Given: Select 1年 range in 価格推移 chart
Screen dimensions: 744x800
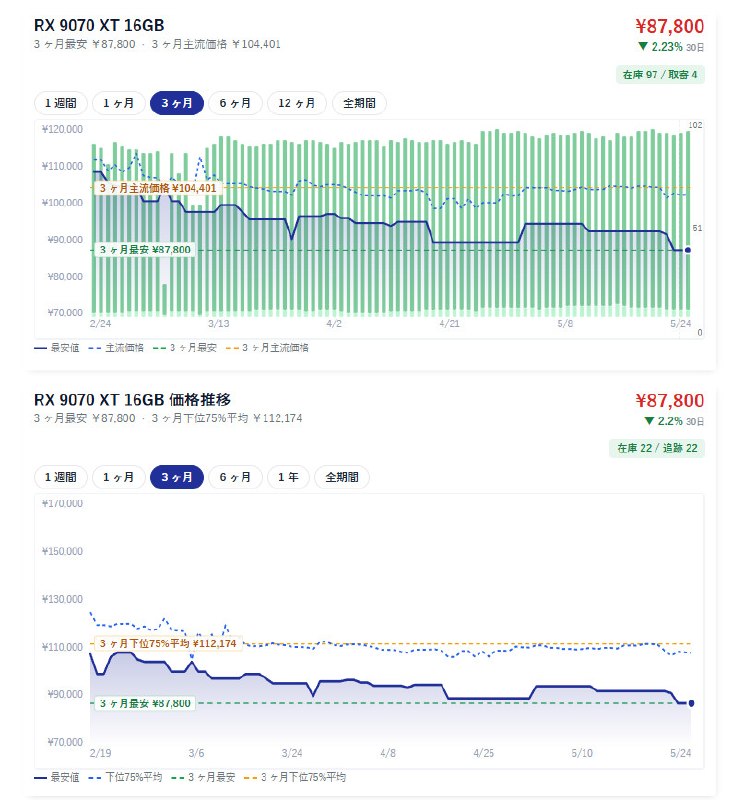Looking at the screenshot, I should click(288, 477).
